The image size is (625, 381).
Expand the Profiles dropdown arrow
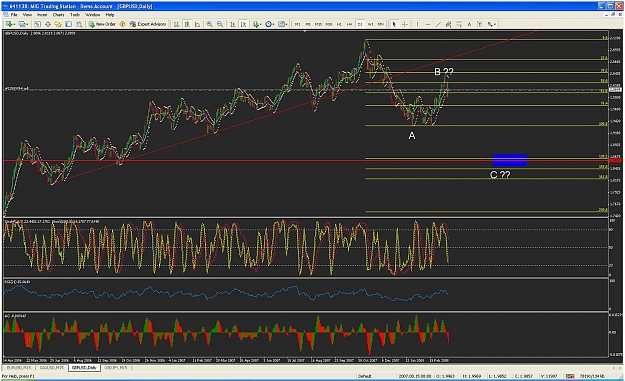point(27,25)
